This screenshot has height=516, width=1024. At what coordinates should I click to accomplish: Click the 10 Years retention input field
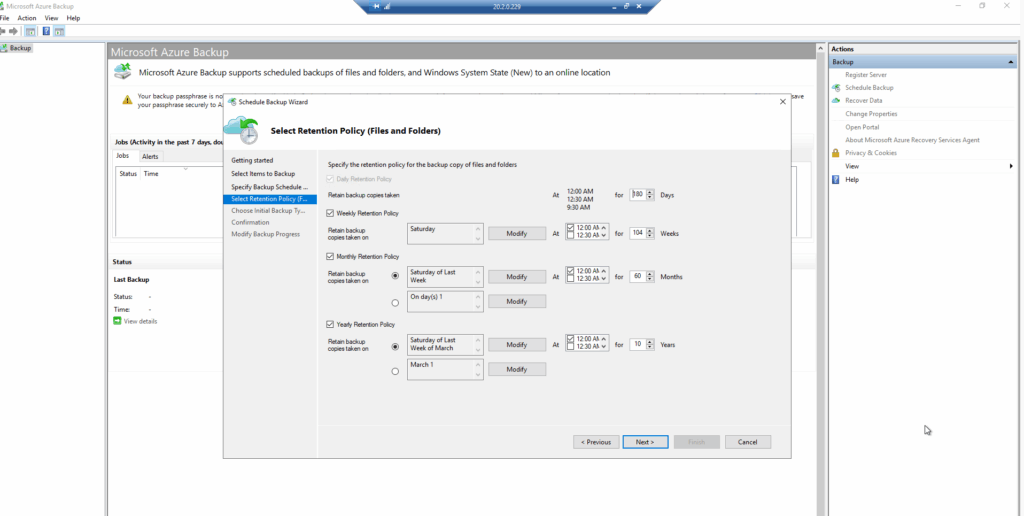(x=638, y=344)
